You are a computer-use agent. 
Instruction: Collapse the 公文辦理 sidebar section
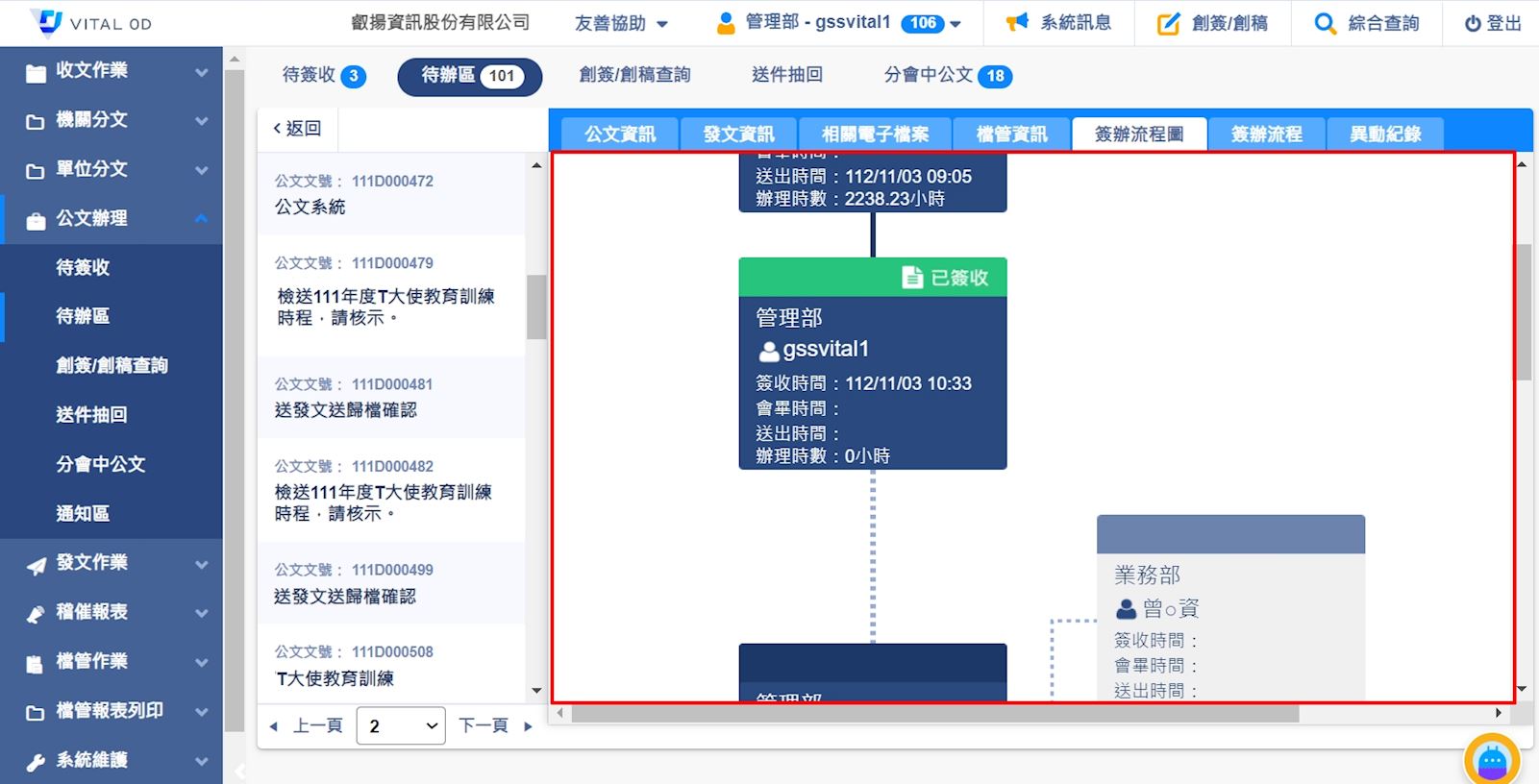tap(201, 218)
